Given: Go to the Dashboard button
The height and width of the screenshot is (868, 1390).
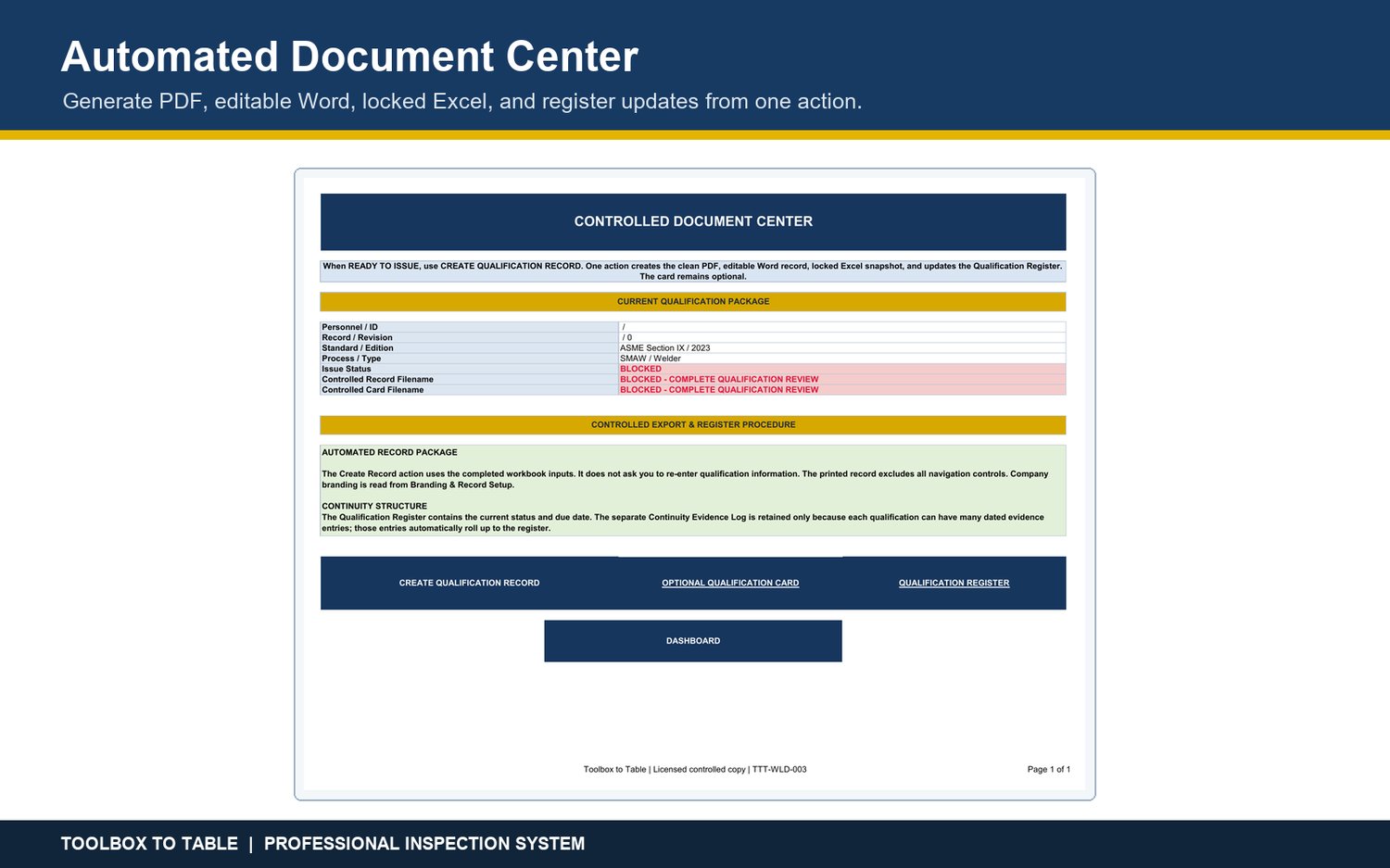Looking at the screenshot, I should pos(693,641).
